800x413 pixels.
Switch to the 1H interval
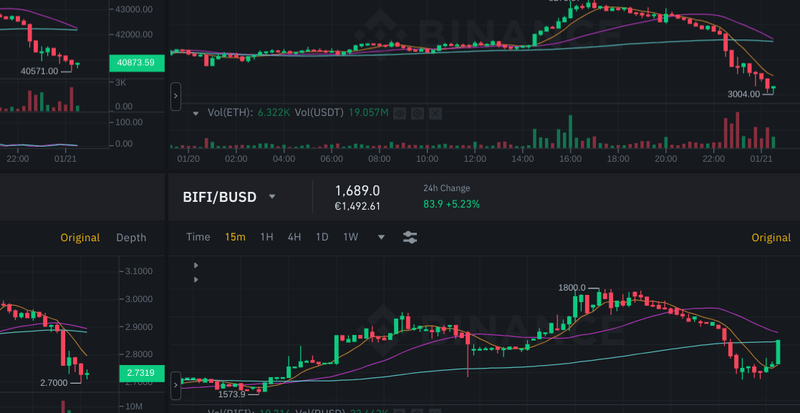click(x=267, y=237)
